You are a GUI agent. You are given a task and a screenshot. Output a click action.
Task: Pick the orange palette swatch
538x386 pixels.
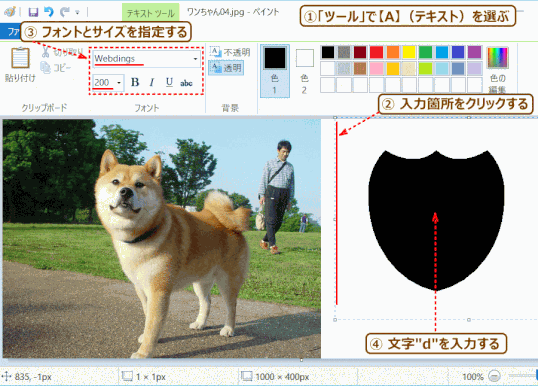pos(393,52)
